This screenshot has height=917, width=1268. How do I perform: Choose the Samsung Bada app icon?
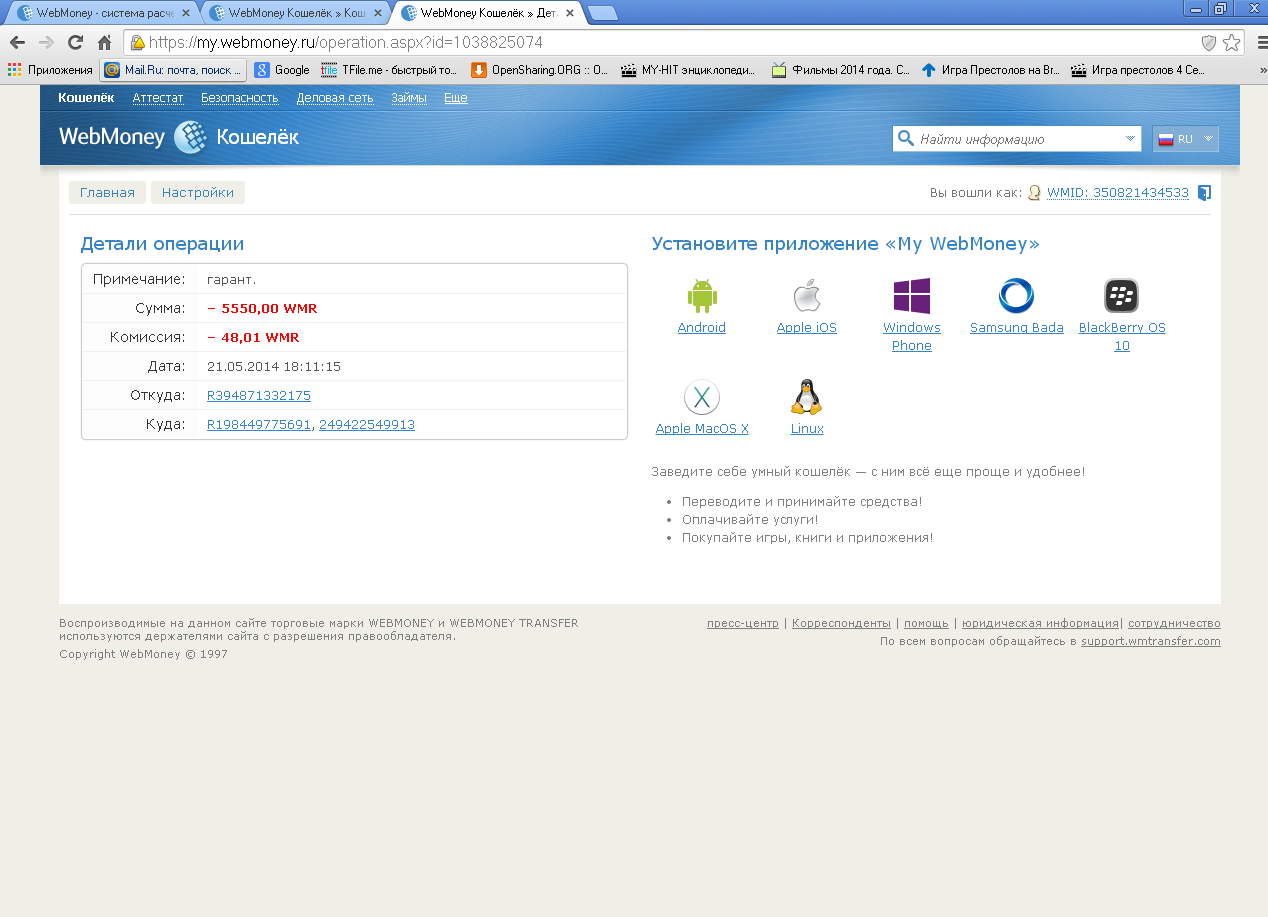1016,296
